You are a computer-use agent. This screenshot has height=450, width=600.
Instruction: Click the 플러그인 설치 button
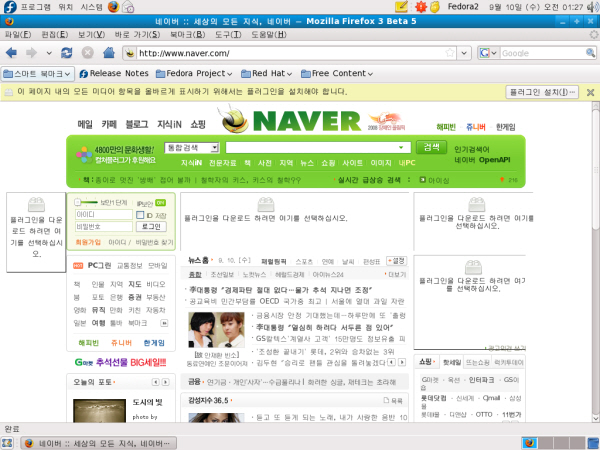pos(542,92)
